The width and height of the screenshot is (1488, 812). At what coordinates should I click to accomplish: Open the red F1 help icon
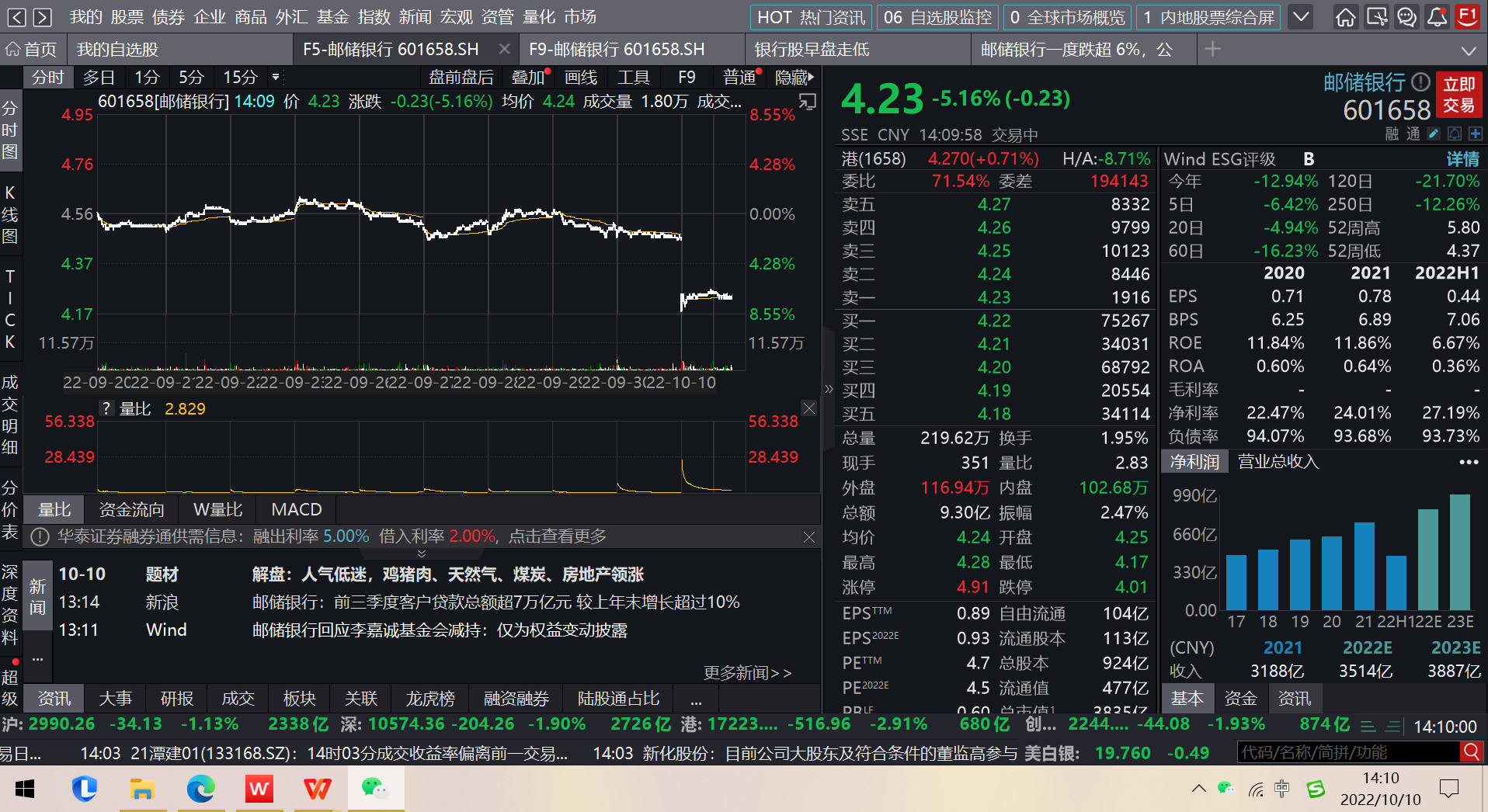[1467, 17]
